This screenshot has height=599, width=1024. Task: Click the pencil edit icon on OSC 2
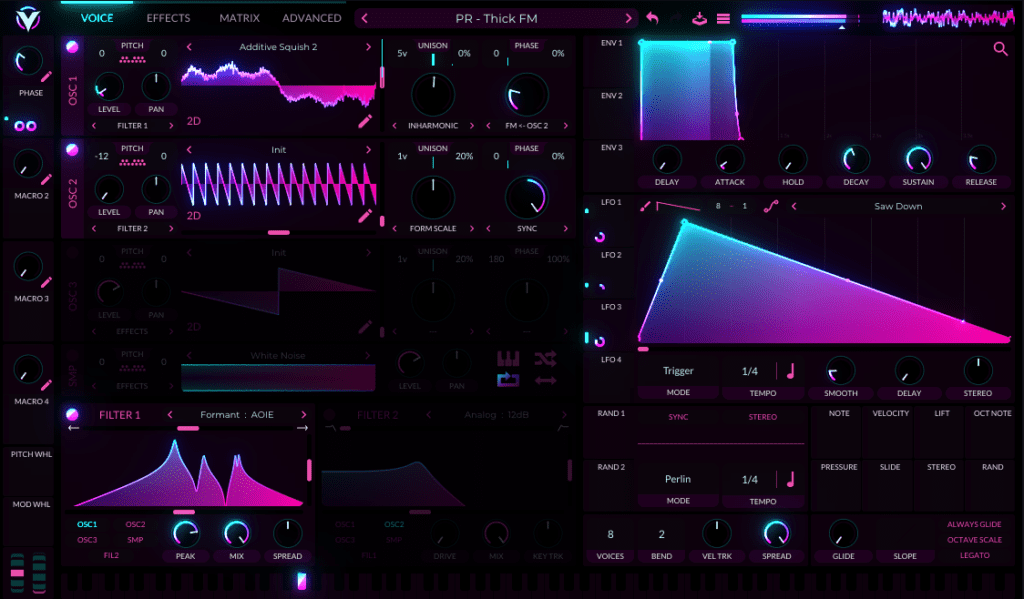(x=366, y=215)
